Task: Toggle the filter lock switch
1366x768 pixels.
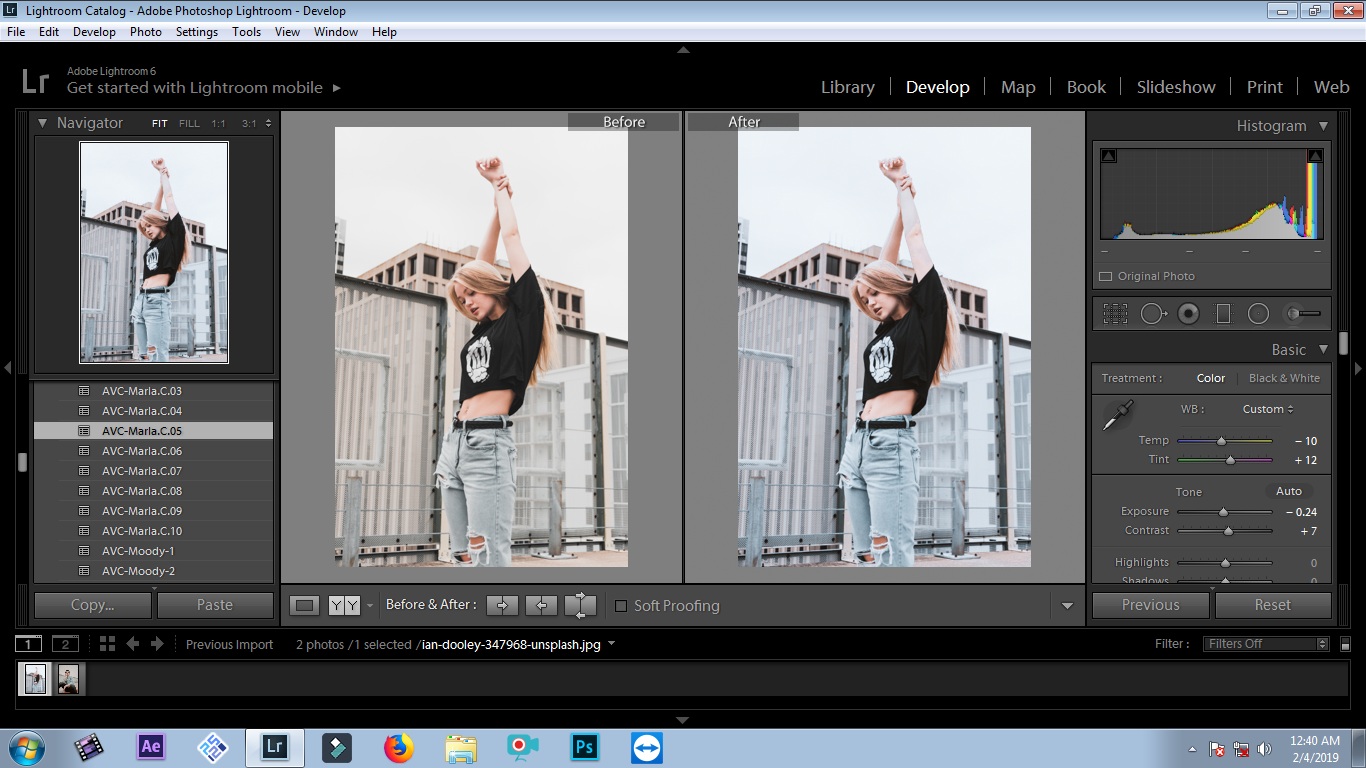Action: coord(1345,644)
